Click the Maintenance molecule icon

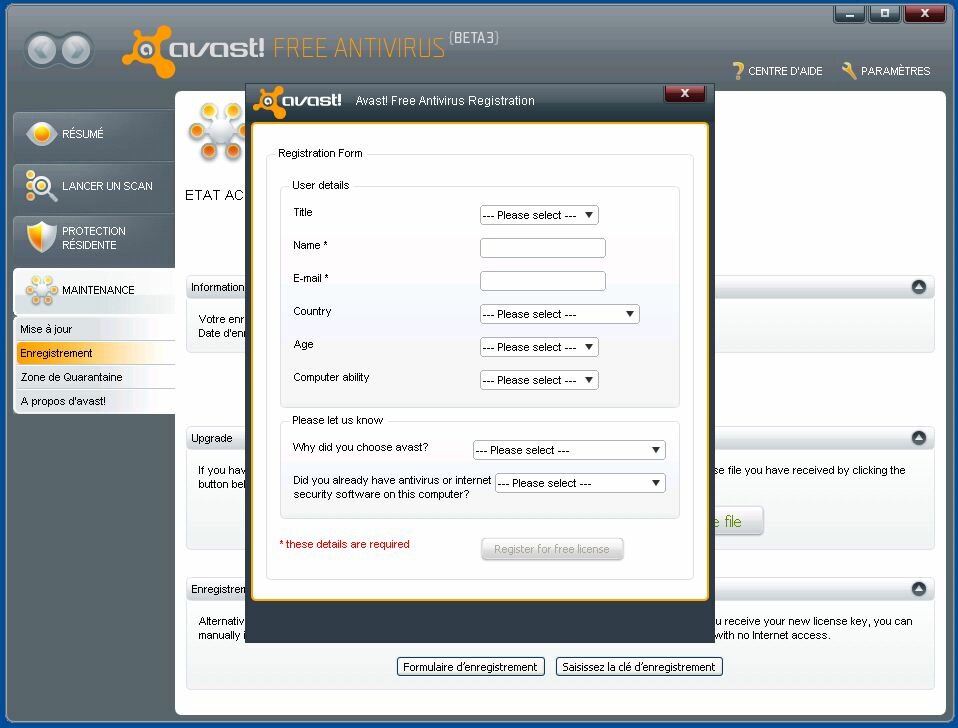coord(42,290)
